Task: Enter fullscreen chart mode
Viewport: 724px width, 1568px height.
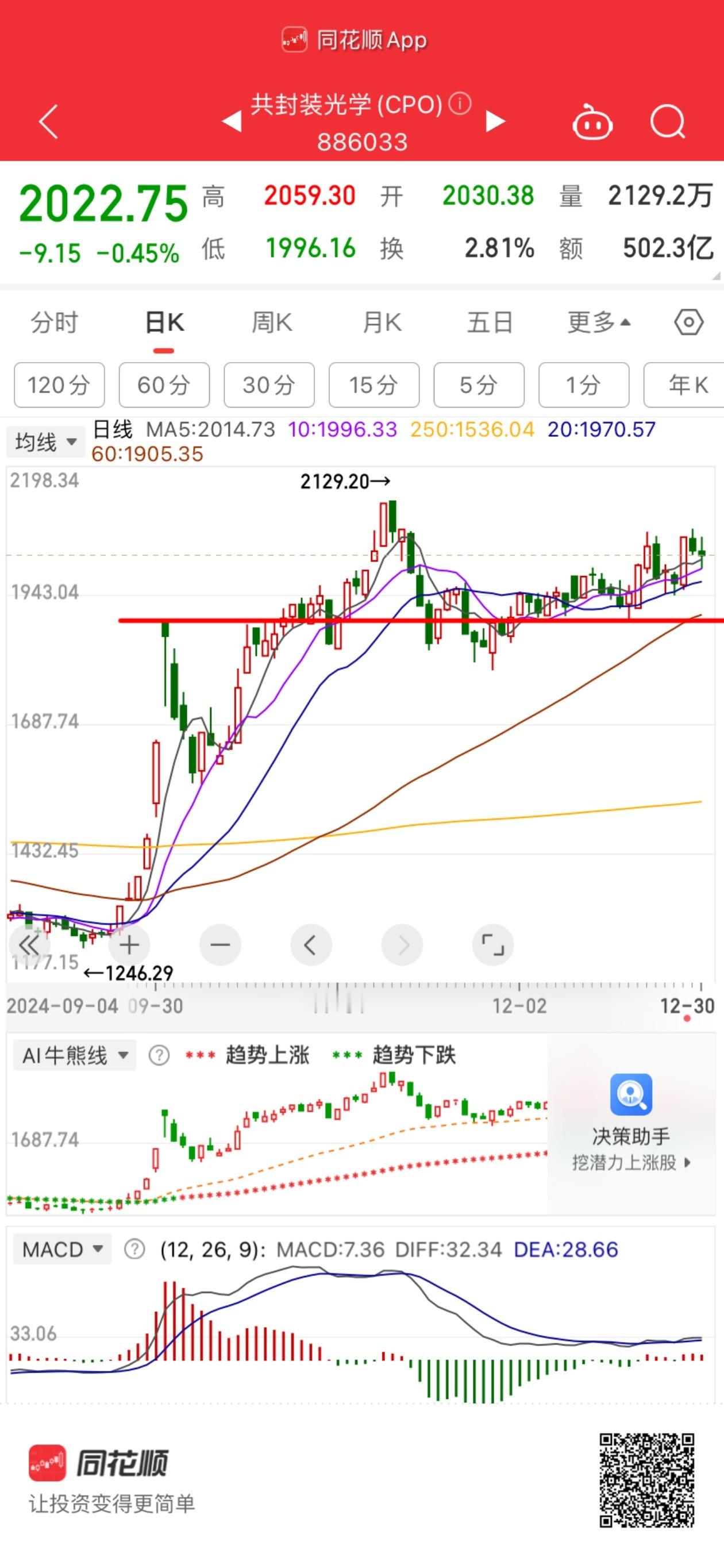Action: tap(493, 945)
